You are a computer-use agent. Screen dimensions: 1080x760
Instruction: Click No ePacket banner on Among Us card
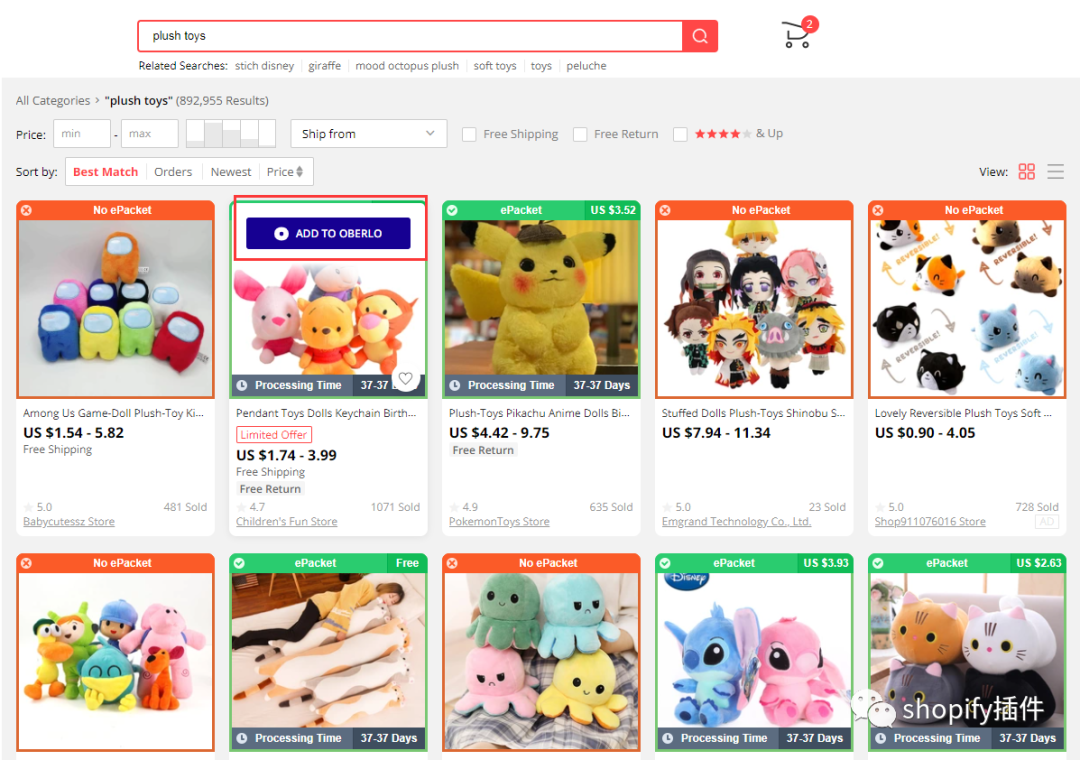pos(116,210)
